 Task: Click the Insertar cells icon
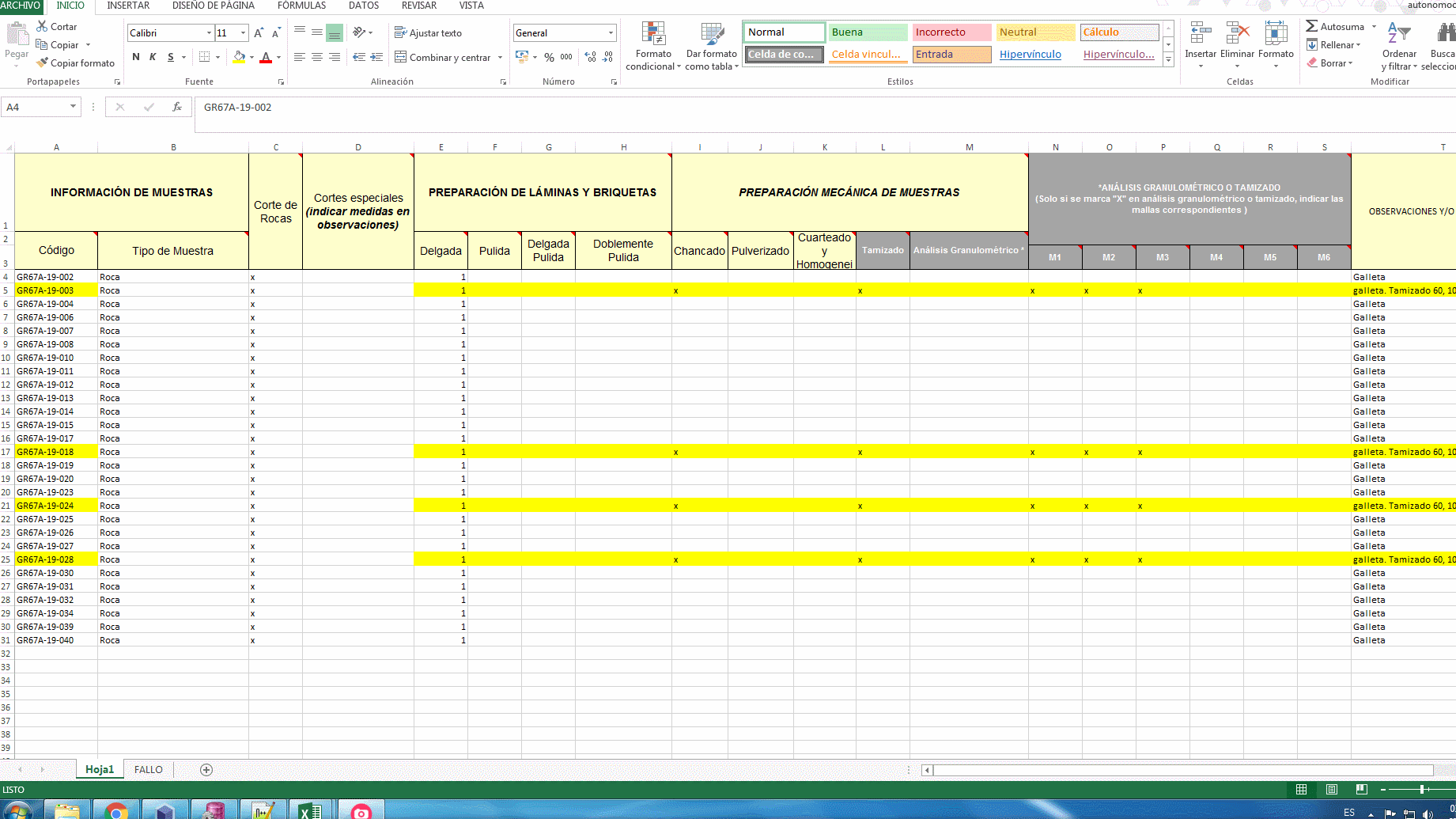tap(1201, 33)
